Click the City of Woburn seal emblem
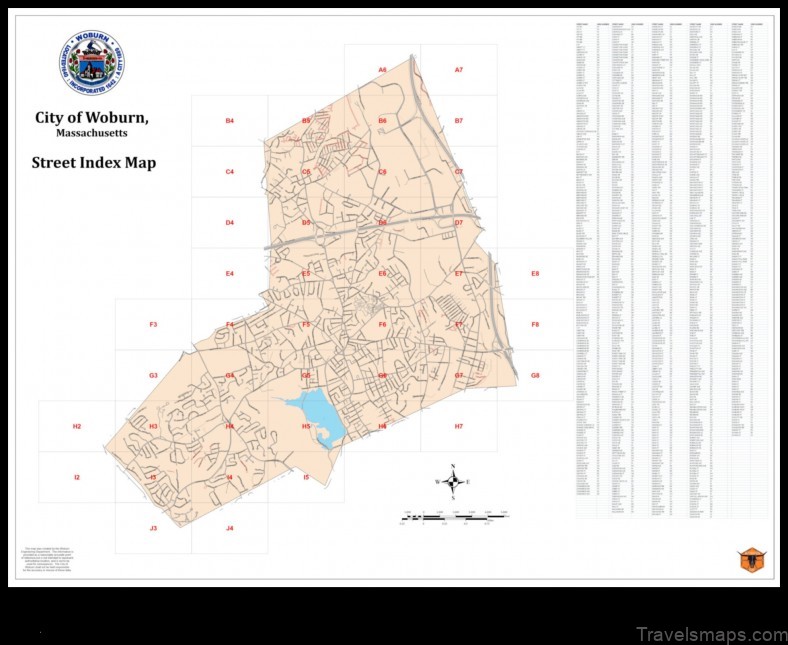The width and height of the screenshot is (788, 645). [x=92, y=63]
